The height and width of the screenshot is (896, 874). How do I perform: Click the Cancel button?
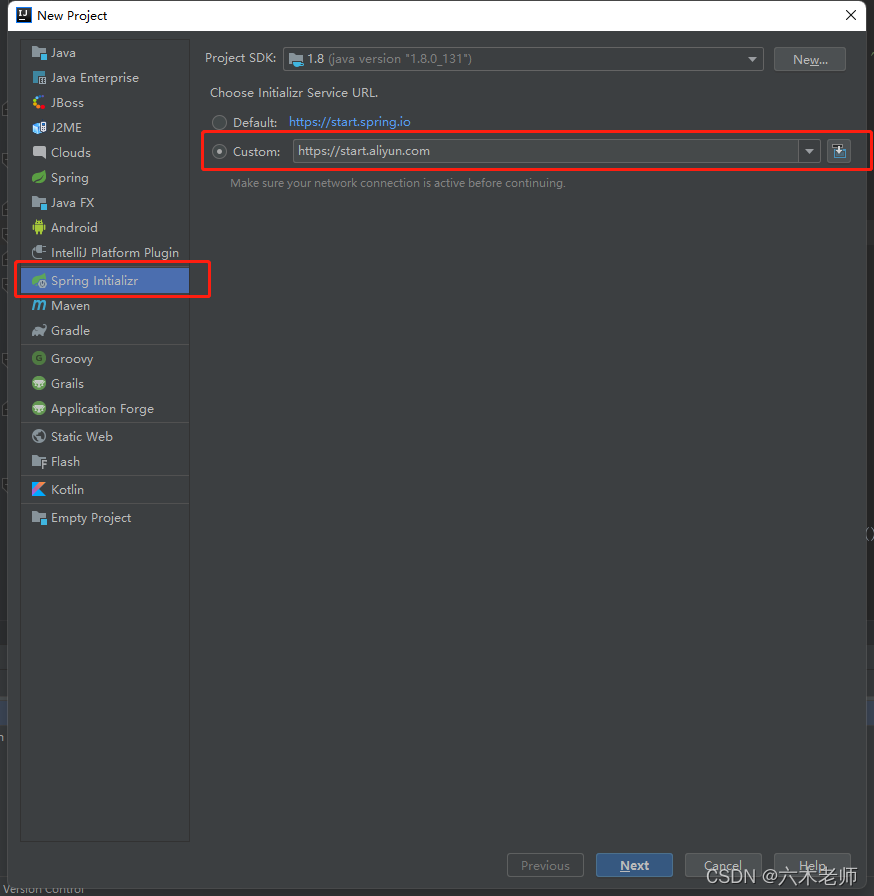pos(723,865)
